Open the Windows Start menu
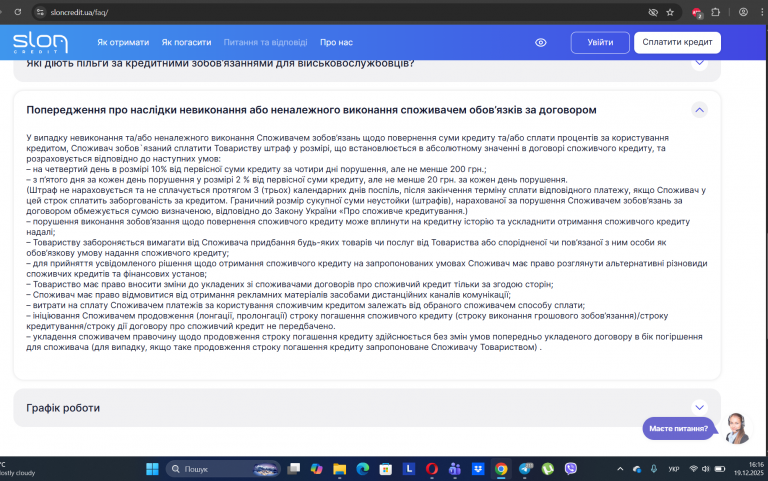Screen dimensions: 768x481 click(x=152, y=469)
